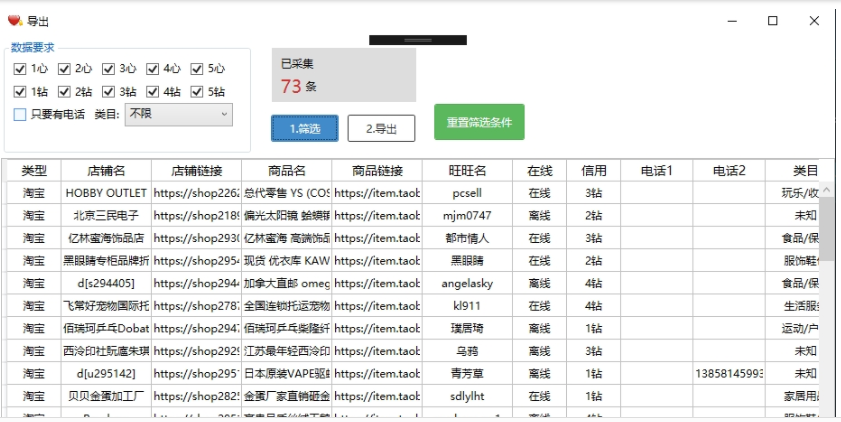Click the 总代零售 YS product name cell
This screenshot has height=422, width=841.
click(286, 193)
